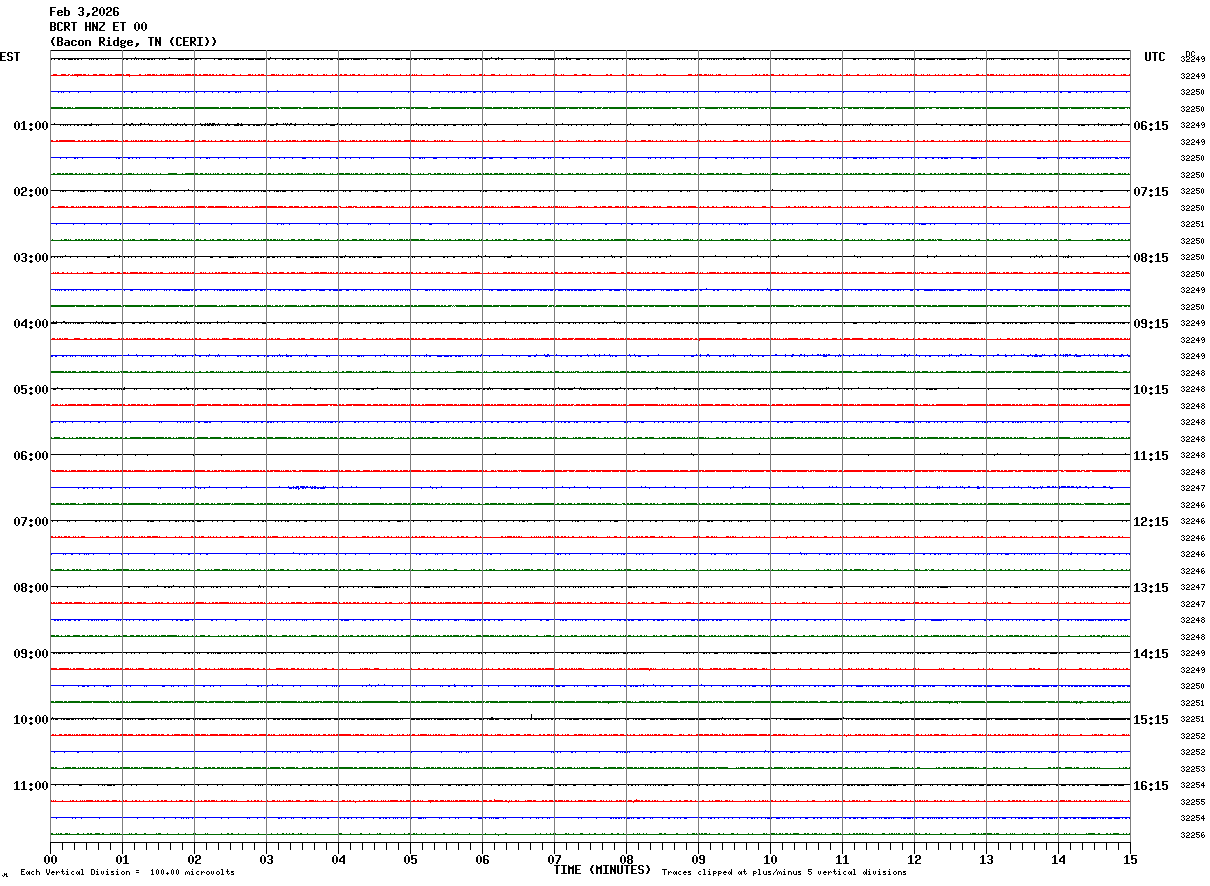The width and height of the screenshot is (1210, 886).
Task: Click the 10:15 UTC time label
Action: pyautogui.click(x=1151, y=390)
